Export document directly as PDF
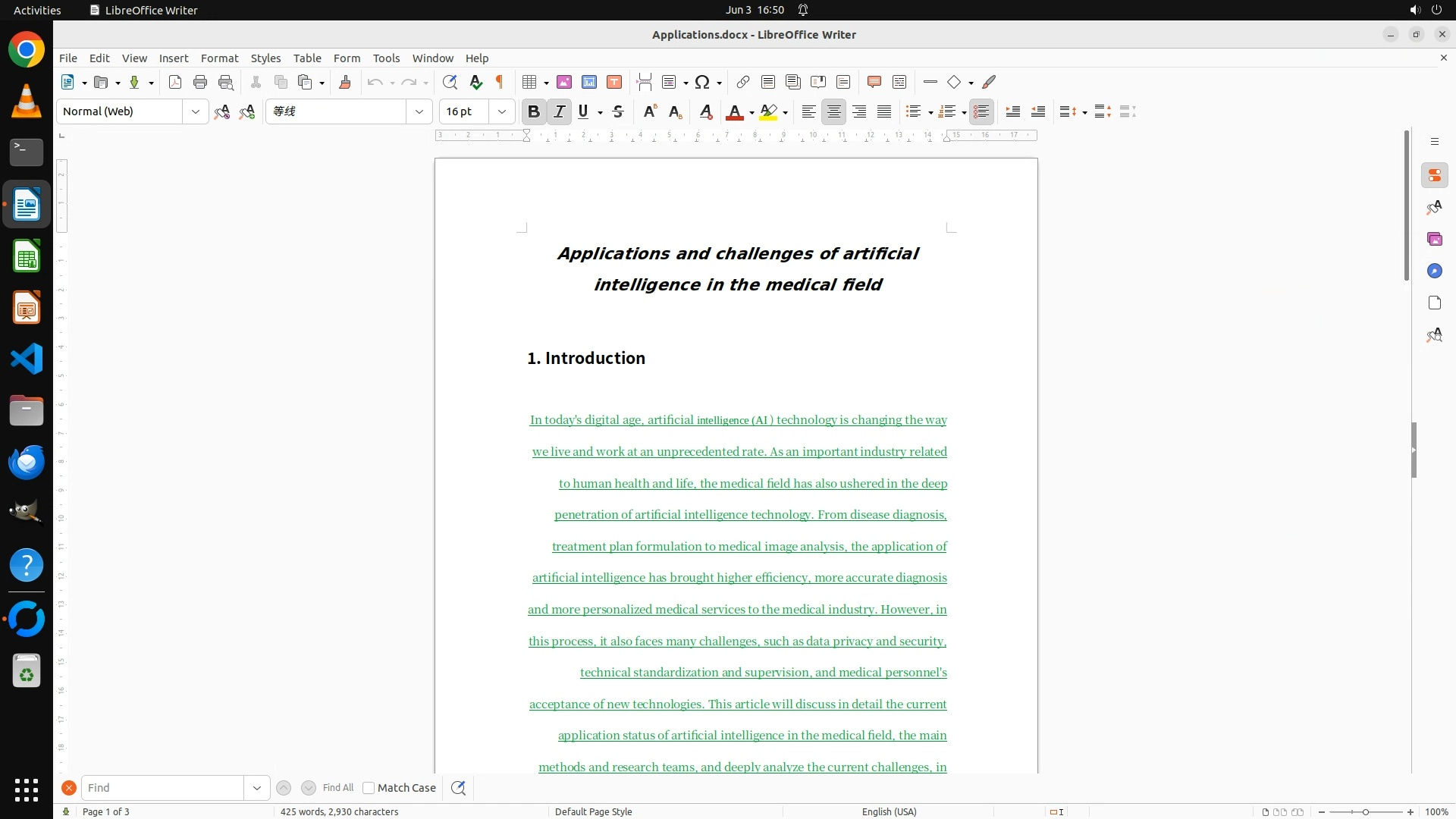 [x=175, y=82]
